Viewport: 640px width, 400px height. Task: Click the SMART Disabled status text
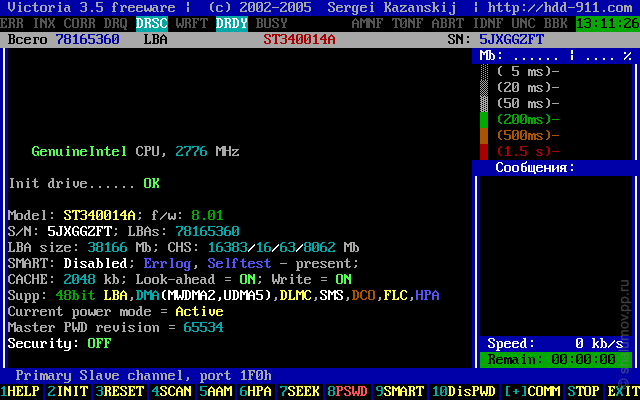click(x=96, y=263)
